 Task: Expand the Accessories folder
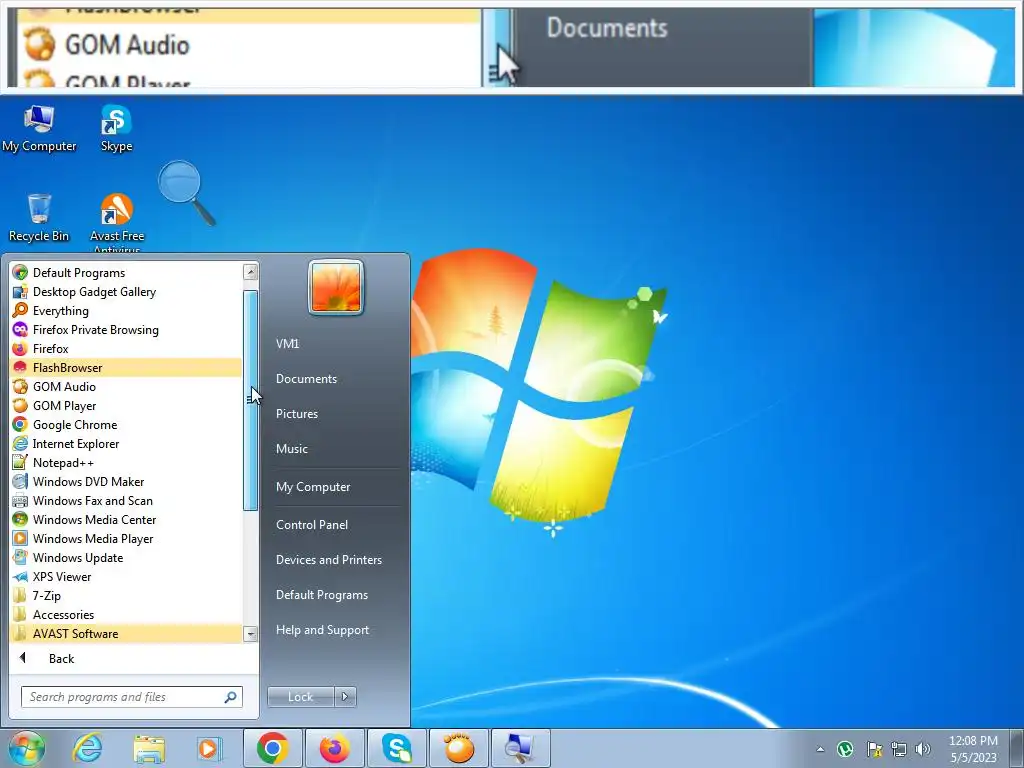tap(126, 614)
